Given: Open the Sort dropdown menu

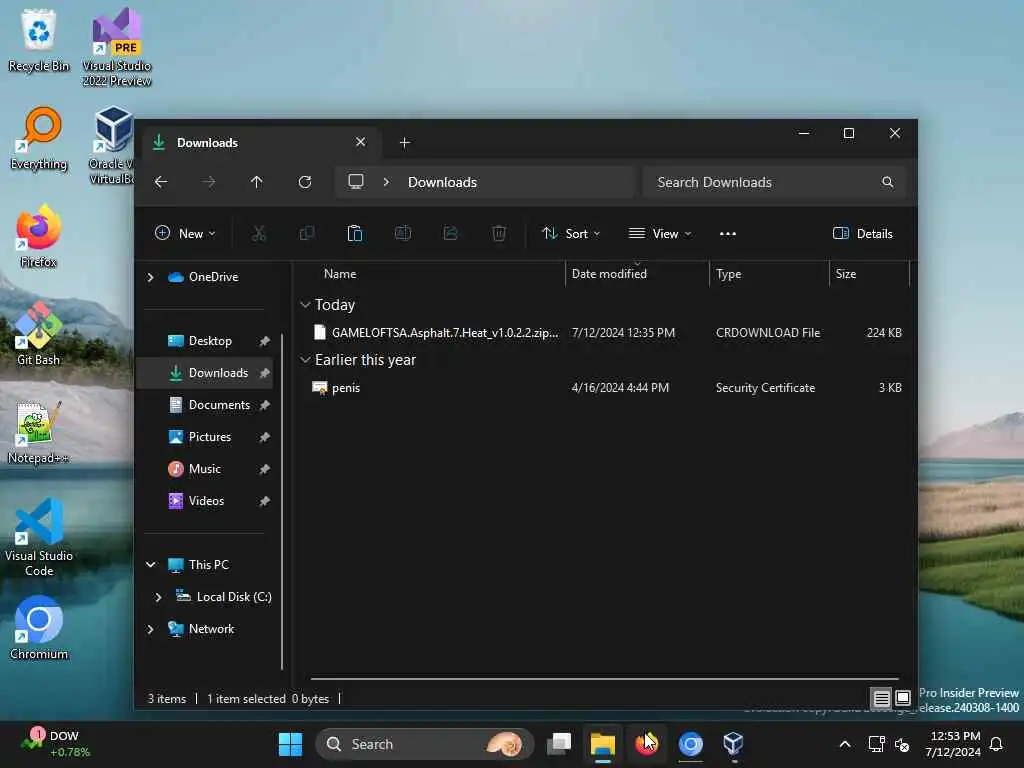Looking at the screenshot, I should [x=570, y=233].
